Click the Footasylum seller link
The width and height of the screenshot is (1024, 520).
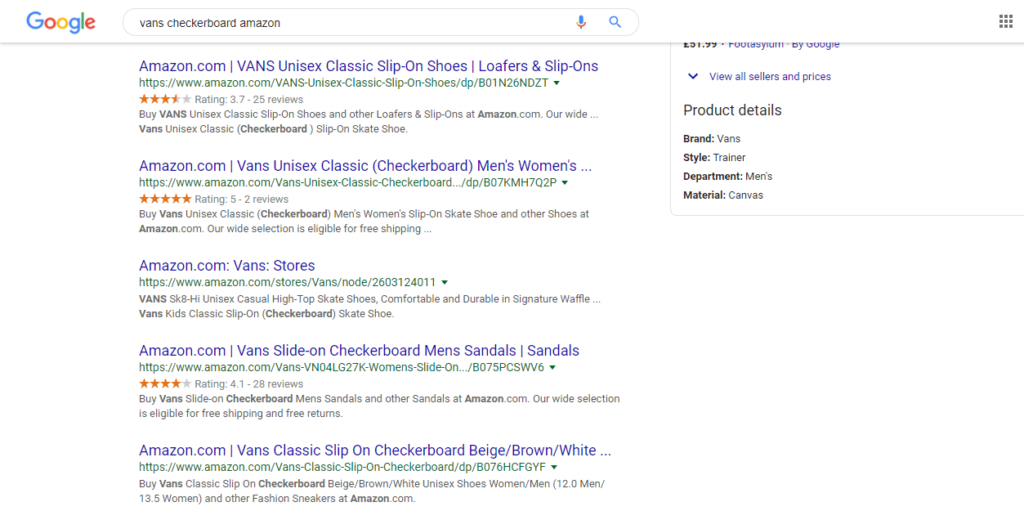pyautogui.click(x=756, y=44)
